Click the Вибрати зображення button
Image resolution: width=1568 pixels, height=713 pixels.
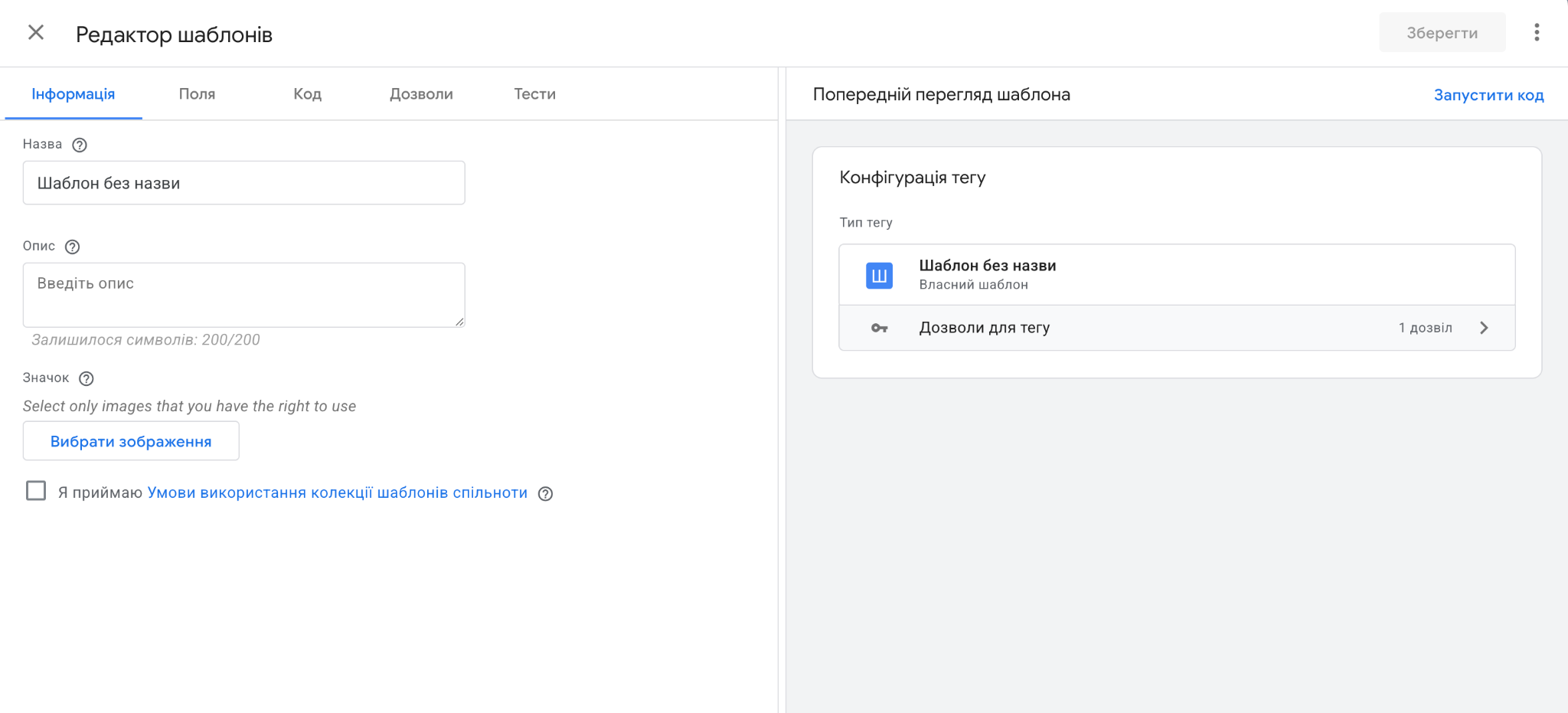[x=130, y=440]
